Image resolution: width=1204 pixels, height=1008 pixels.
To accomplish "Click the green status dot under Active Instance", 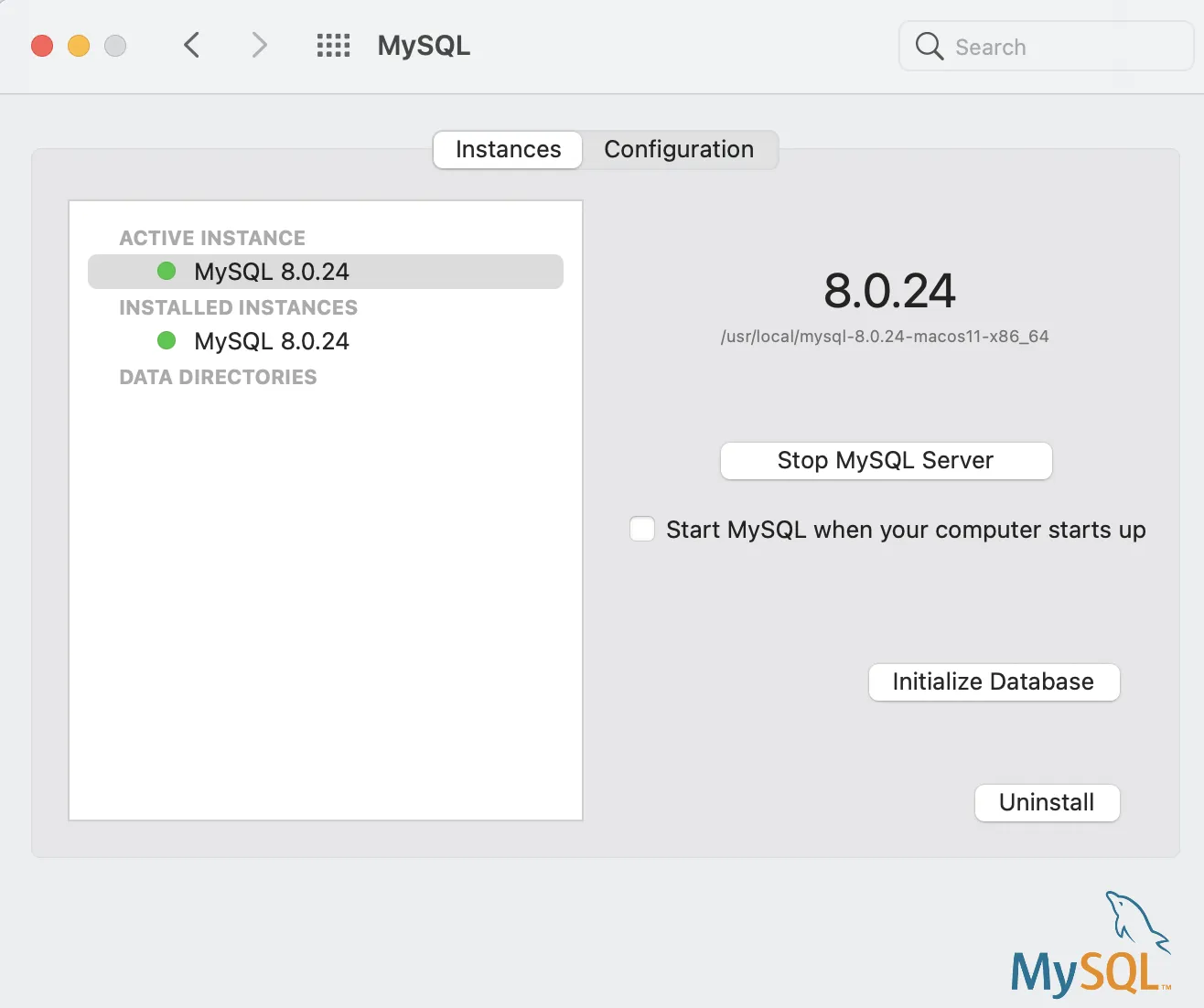I will click(167, 271).
